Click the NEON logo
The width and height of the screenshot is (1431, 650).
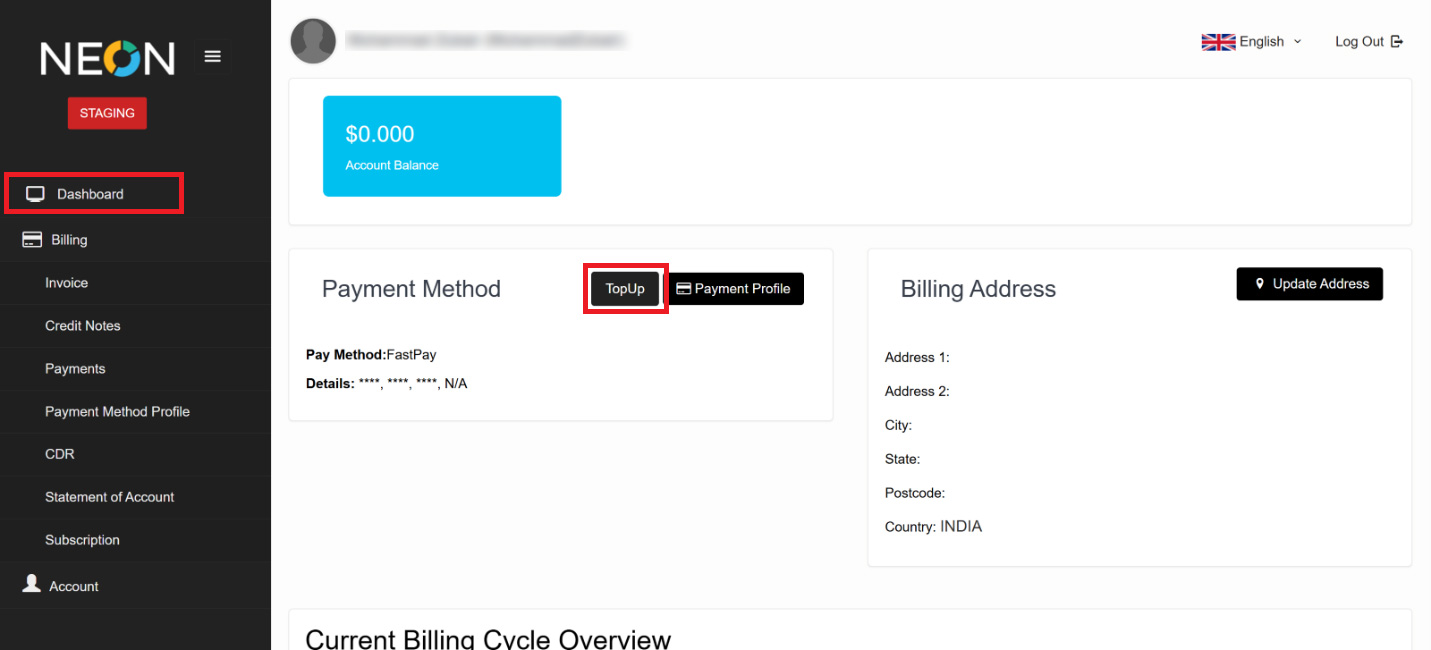pyautogui.click(x=108, y=59)
